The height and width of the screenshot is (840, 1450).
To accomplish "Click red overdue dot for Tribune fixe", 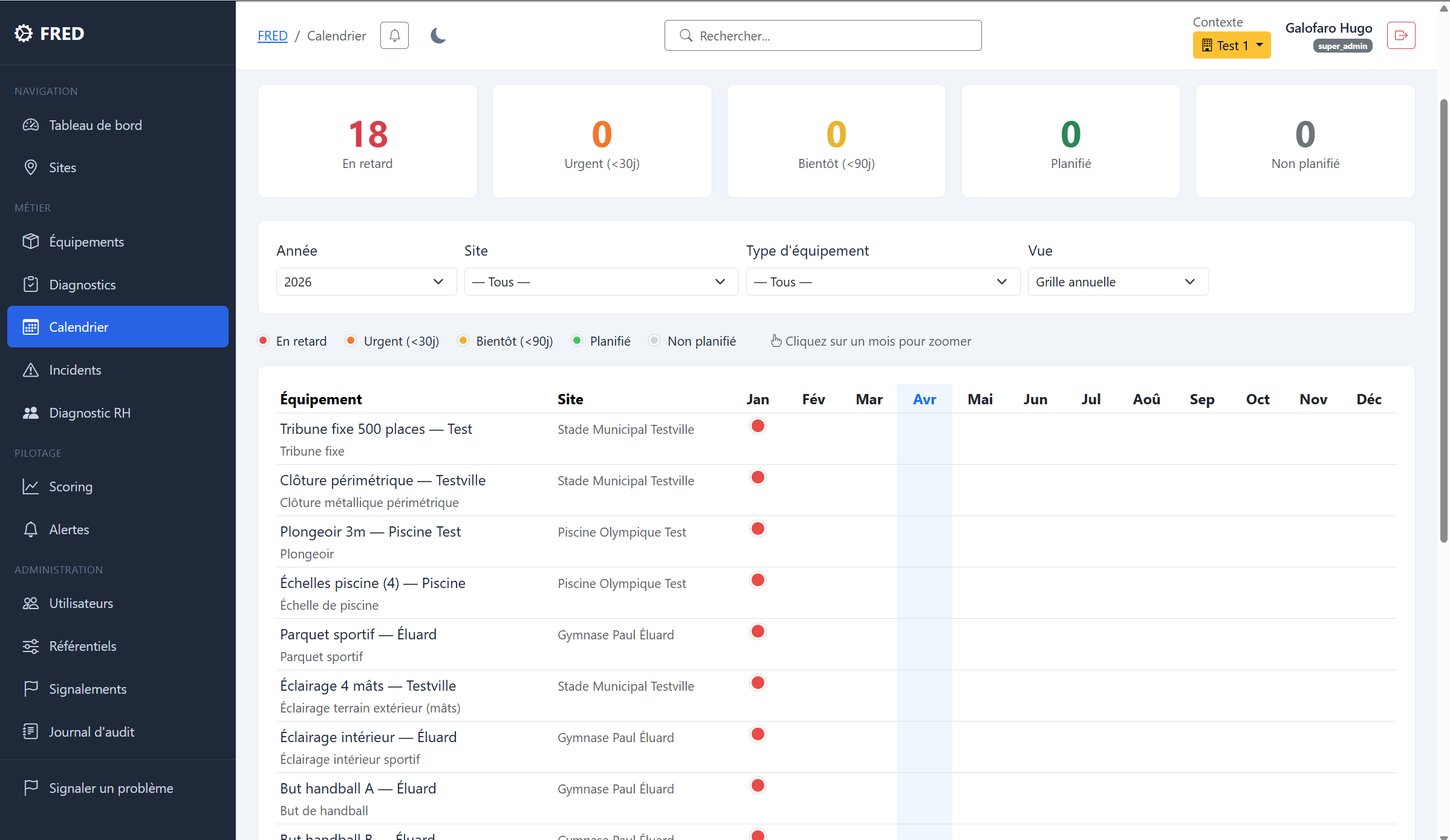I will tap(757, 426).
